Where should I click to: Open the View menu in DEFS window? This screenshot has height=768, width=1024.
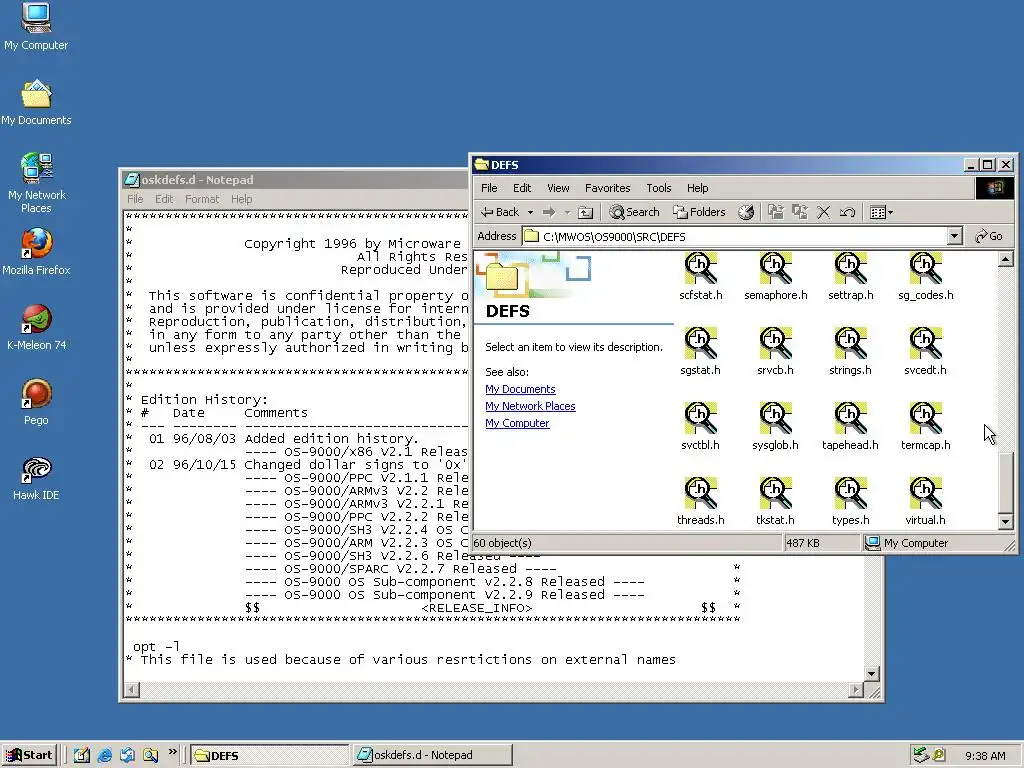[558, 188]
